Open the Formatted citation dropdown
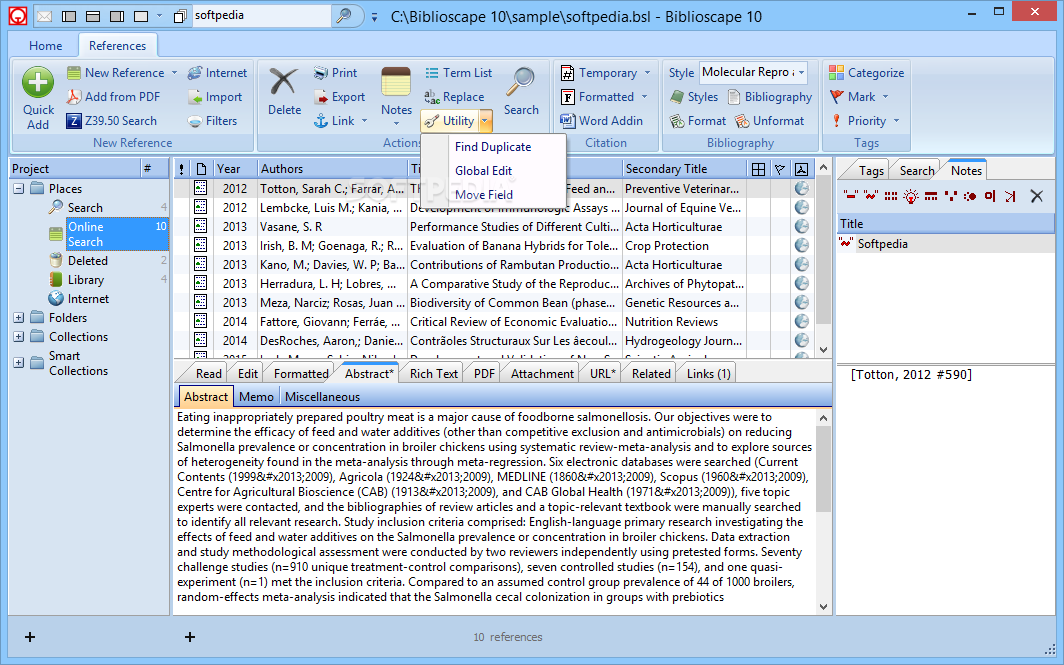1064x665 pixels. pyautogui.click(x=644, y=97)
